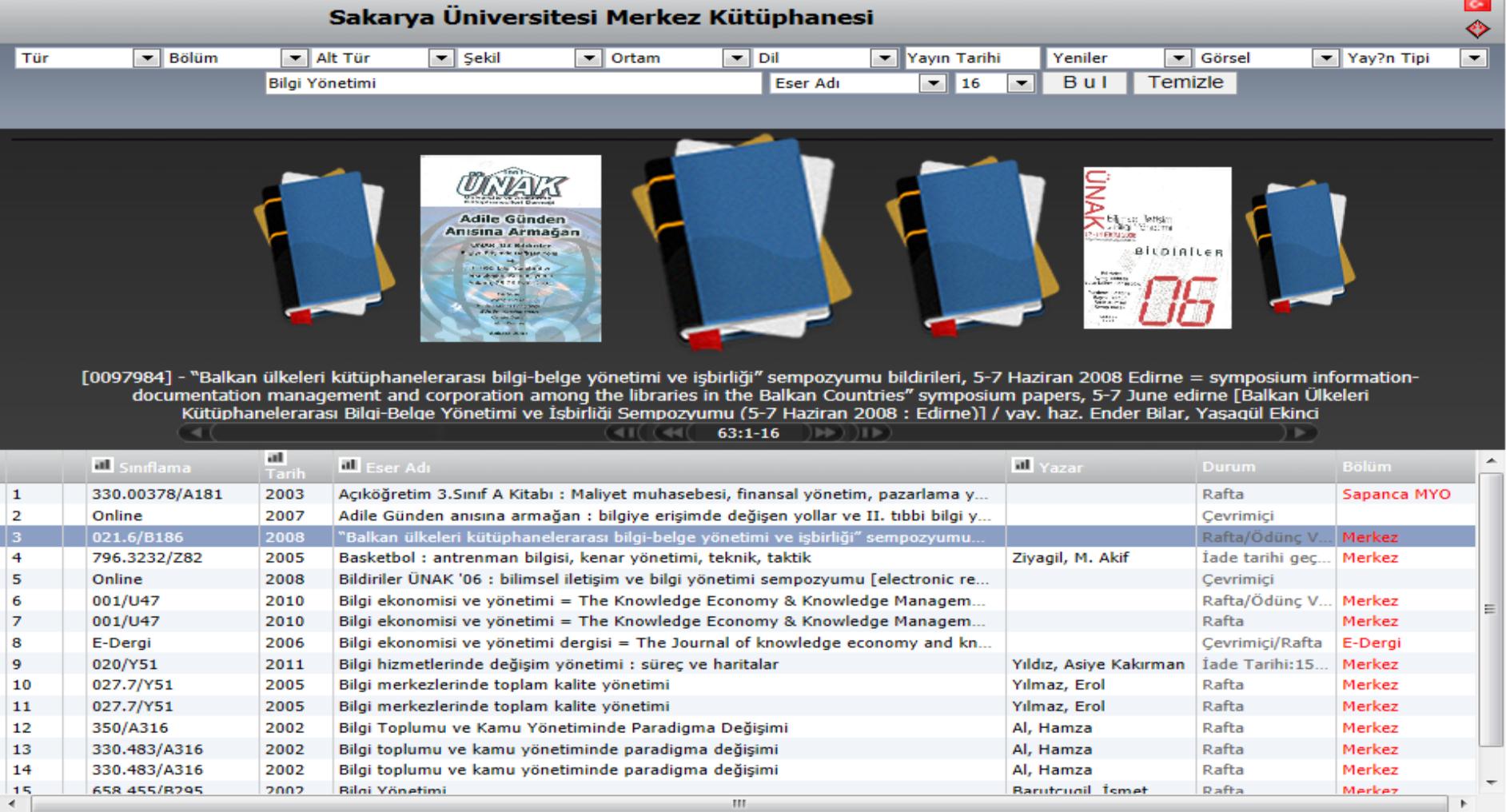Click the Yayın Tarihi input field

[x=972, y=58]
